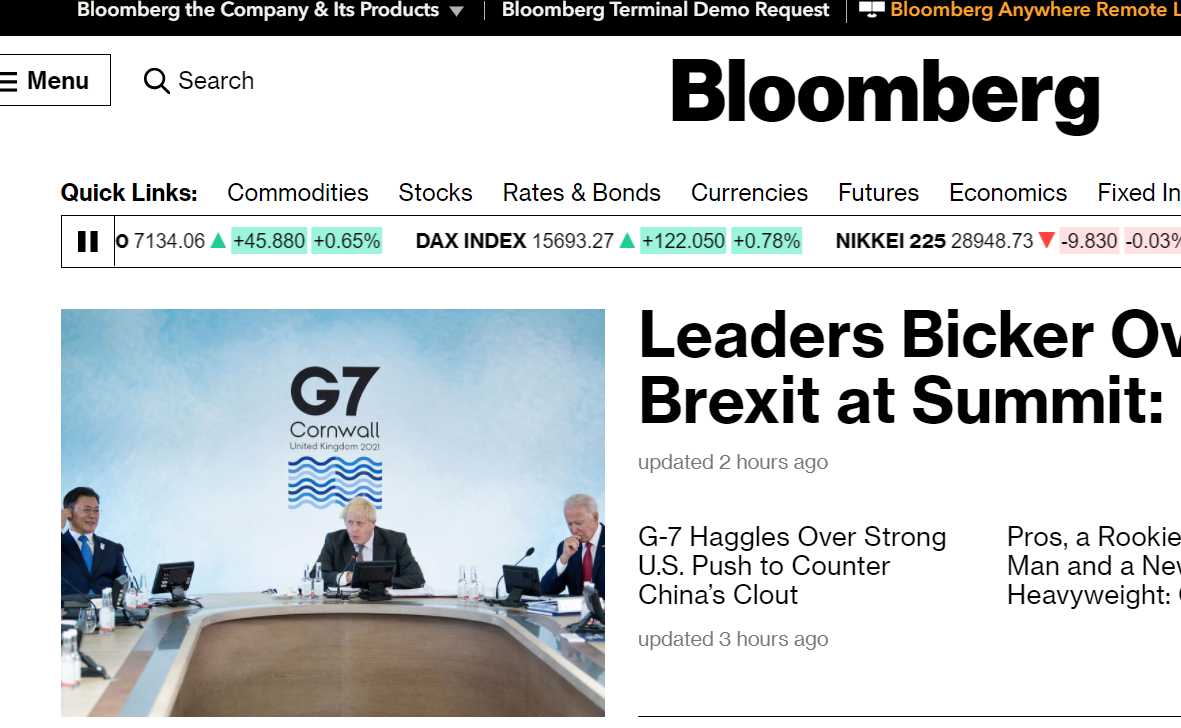
Task: Expand Bloomberg the Company & Its Products dropdown
Action: click(456, 11)
